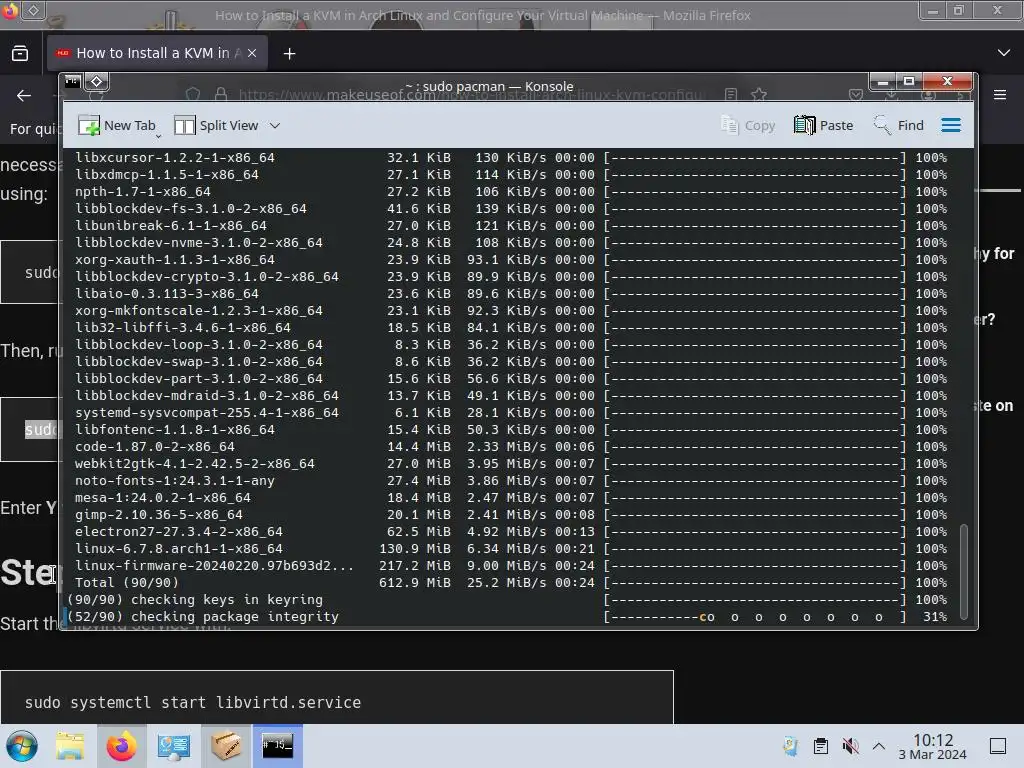
Task: Open the package manager taskbar icon
Action: click(225, 746)
